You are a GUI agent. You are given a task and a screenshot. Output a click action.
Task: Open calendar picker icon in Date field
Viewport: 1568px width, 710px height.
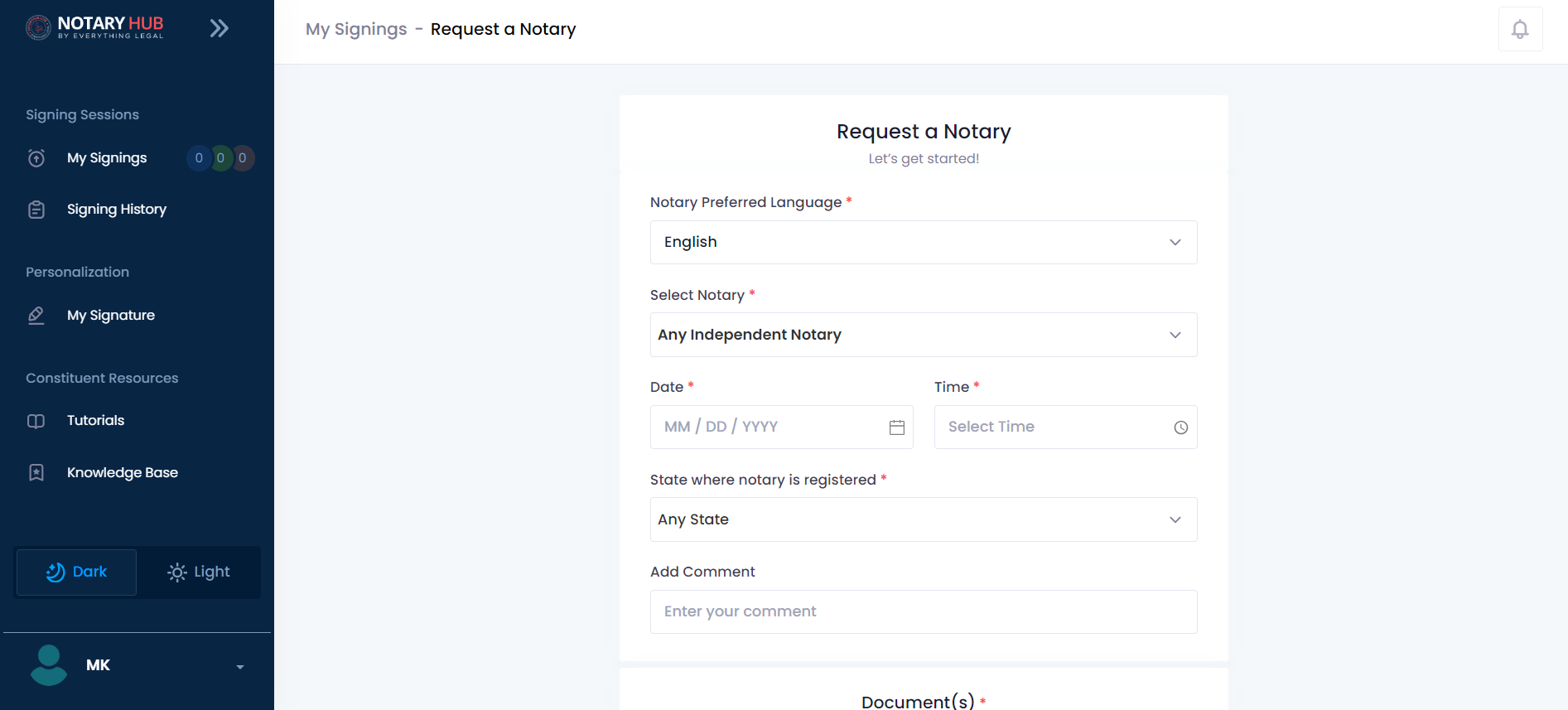(x=896, y=427)
